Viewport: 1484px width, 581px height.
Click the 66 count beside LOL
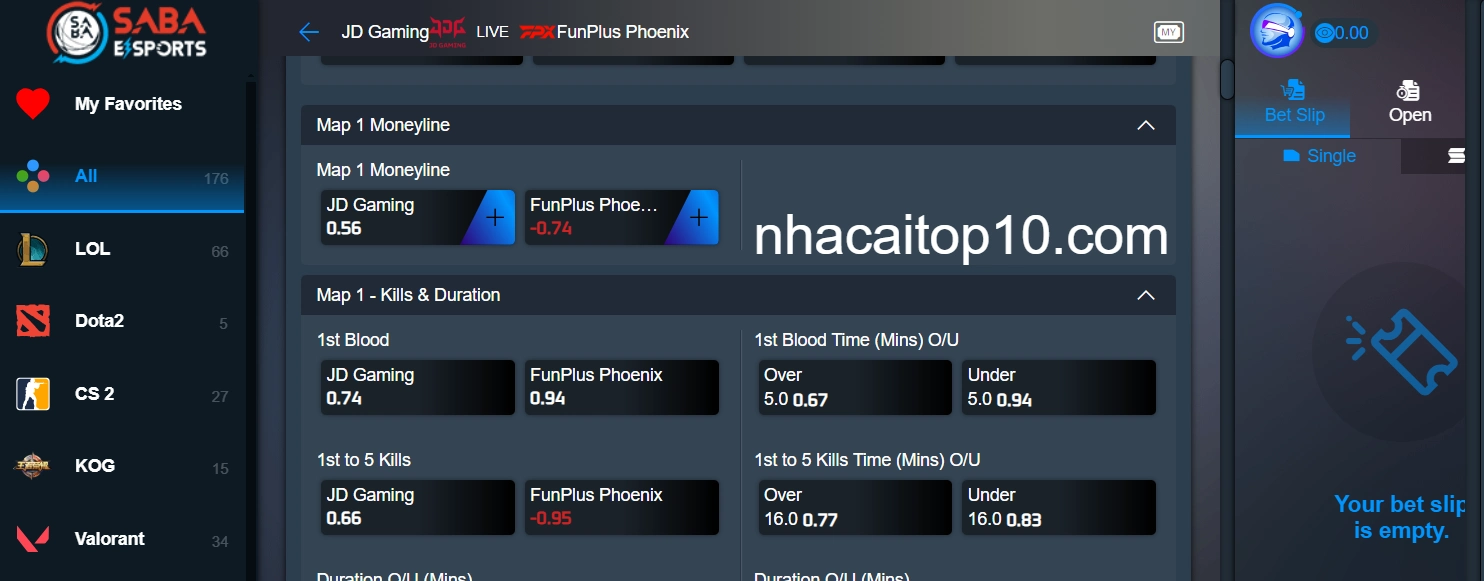click(220, 252)
